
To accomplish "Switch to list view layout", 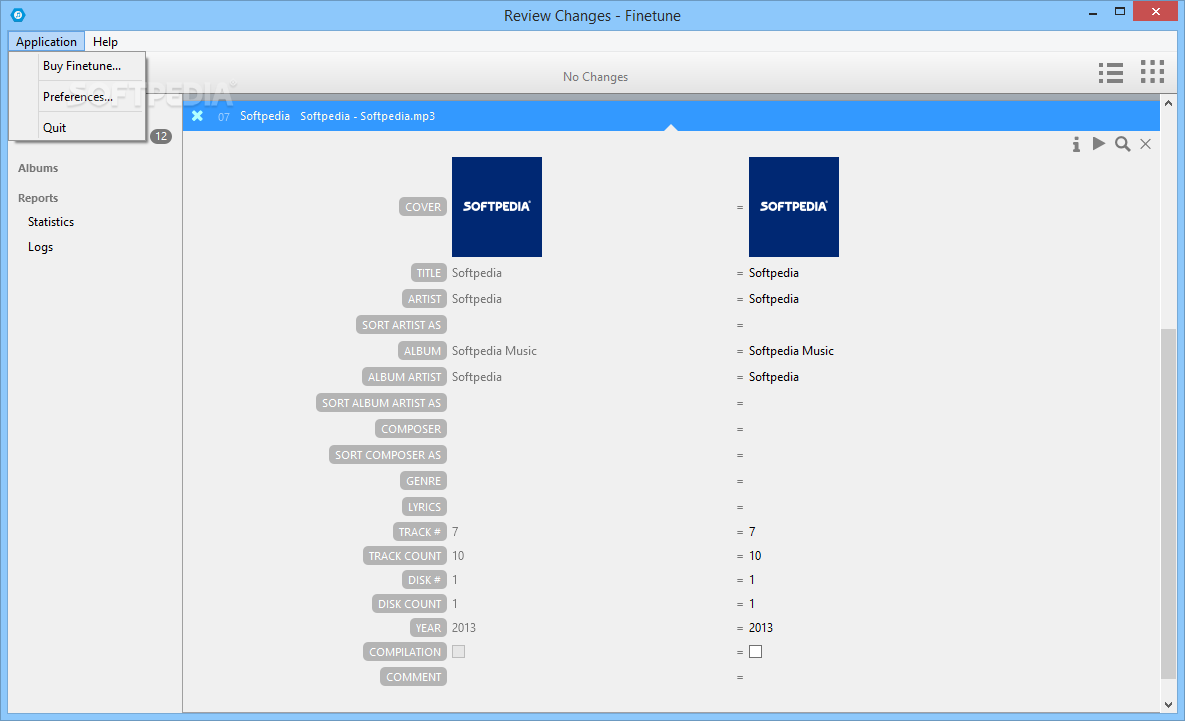I will tap(1110, 73).
